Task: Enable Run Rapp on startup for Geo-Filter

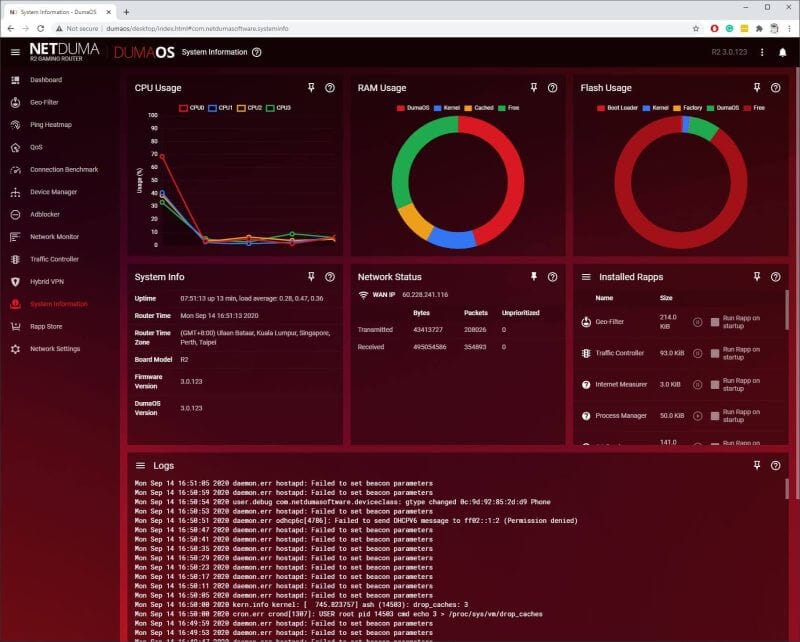Action: pos(715,322)
